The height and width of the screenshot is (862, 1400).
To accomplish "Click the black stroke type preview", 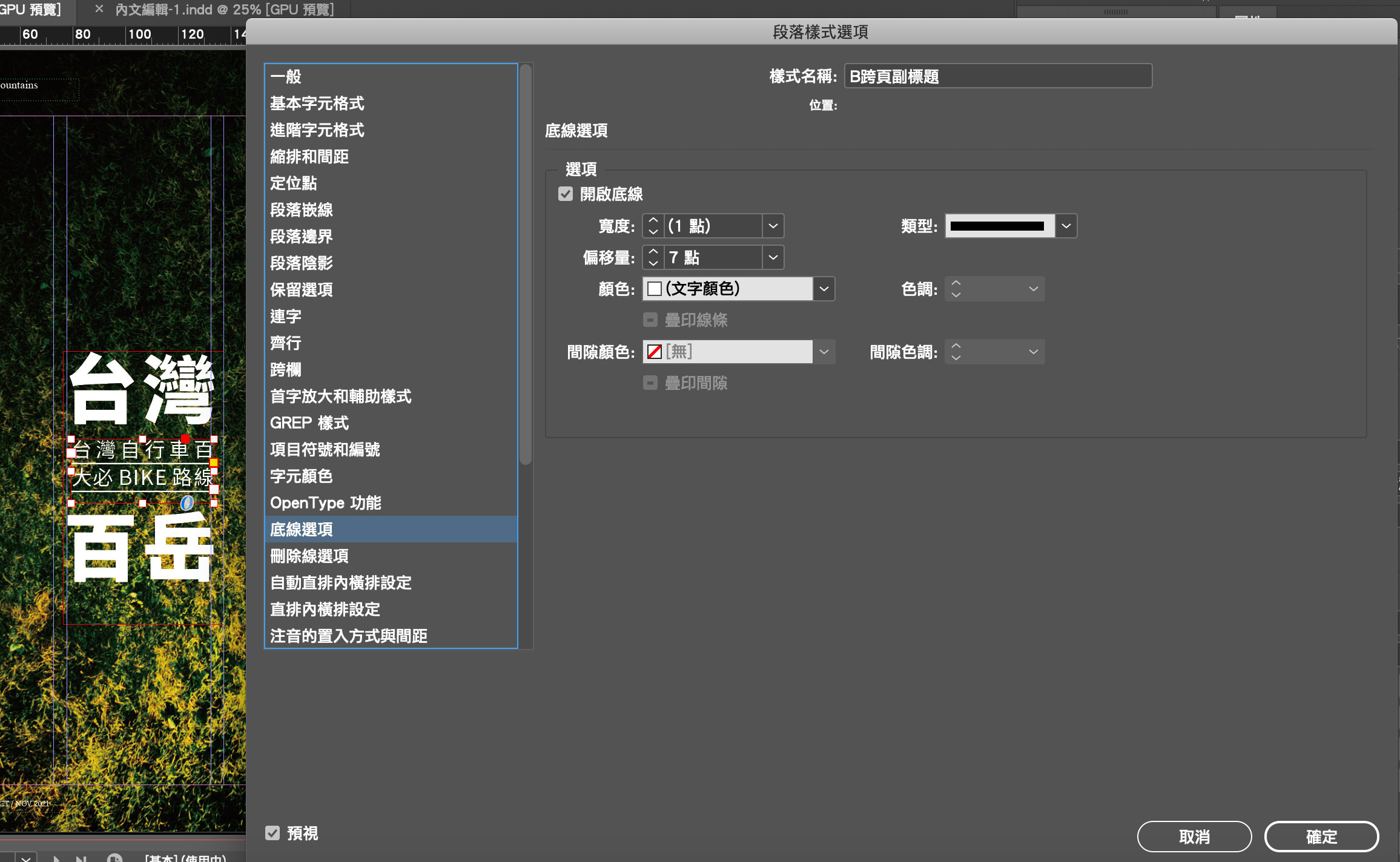I will [998, 226].
